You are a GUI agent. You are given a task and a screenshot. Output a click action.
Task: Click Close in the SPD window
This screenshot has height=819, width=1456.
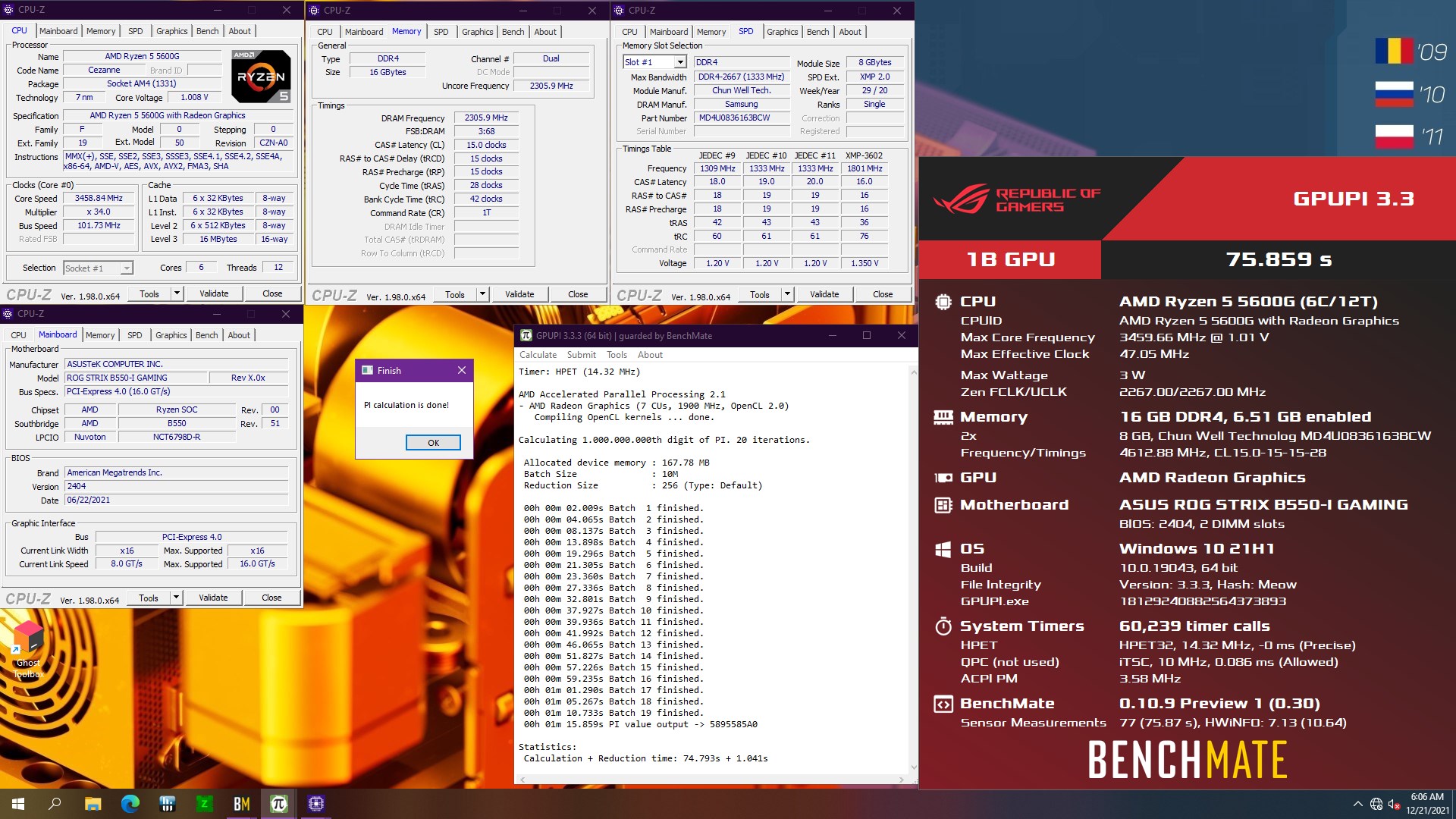click(x=883, y=294)
